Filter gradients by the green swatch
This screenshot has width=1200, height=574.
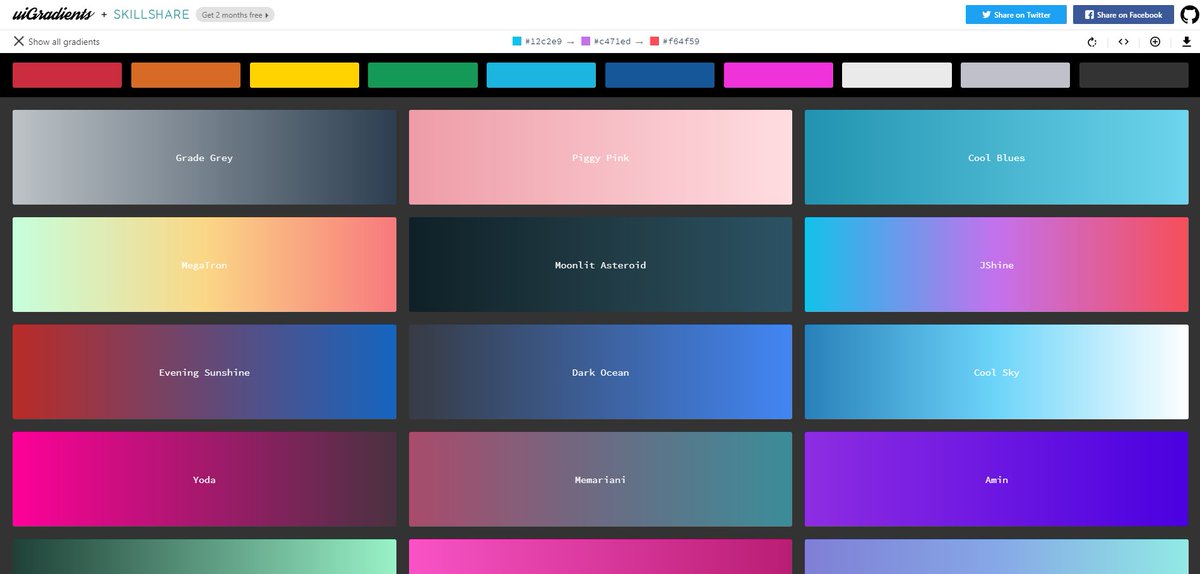click(x=423, y=75)
